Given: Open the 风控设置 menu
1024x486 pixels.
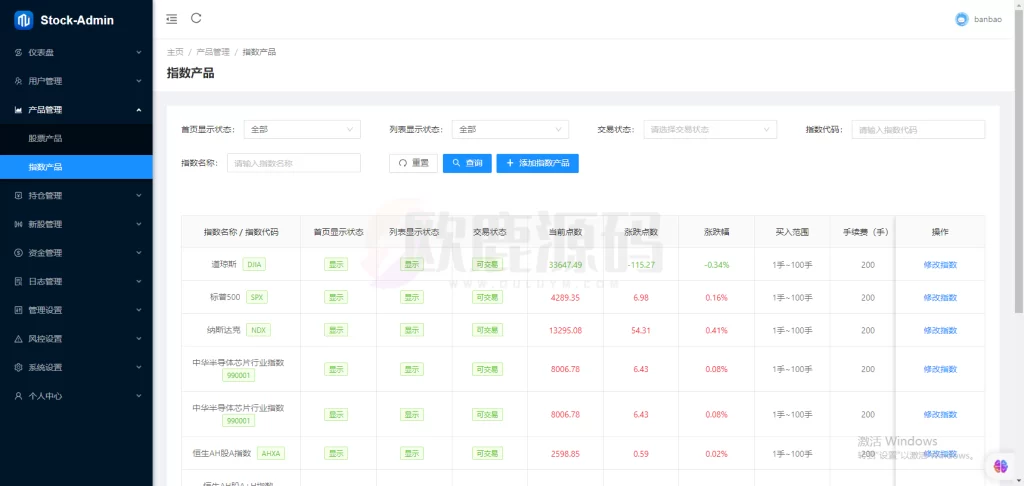Looking at the screenshot, I should coord(76,339).
